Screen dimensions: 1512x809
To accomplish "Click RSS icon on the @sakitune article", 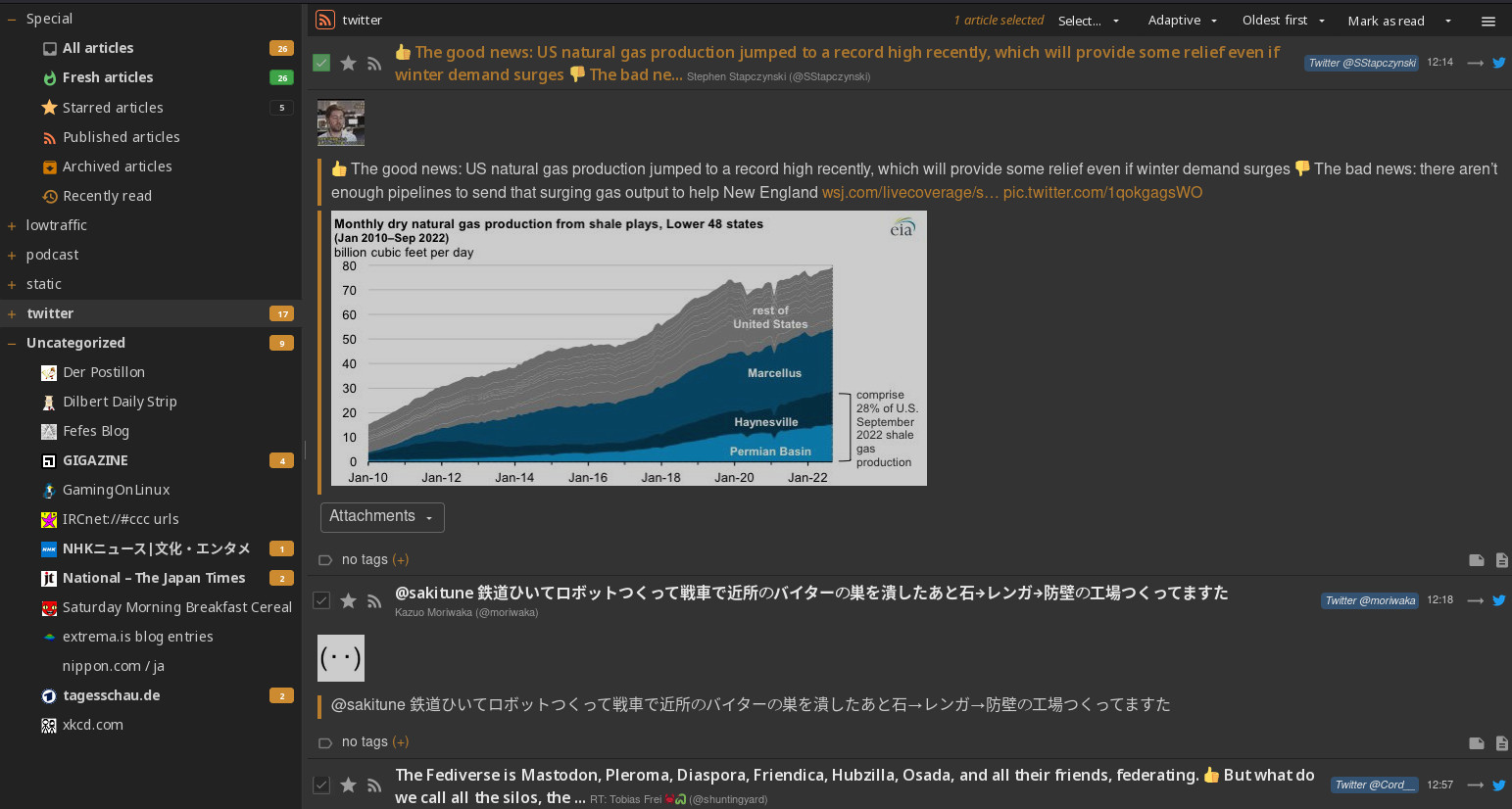I will click(374, 601).
